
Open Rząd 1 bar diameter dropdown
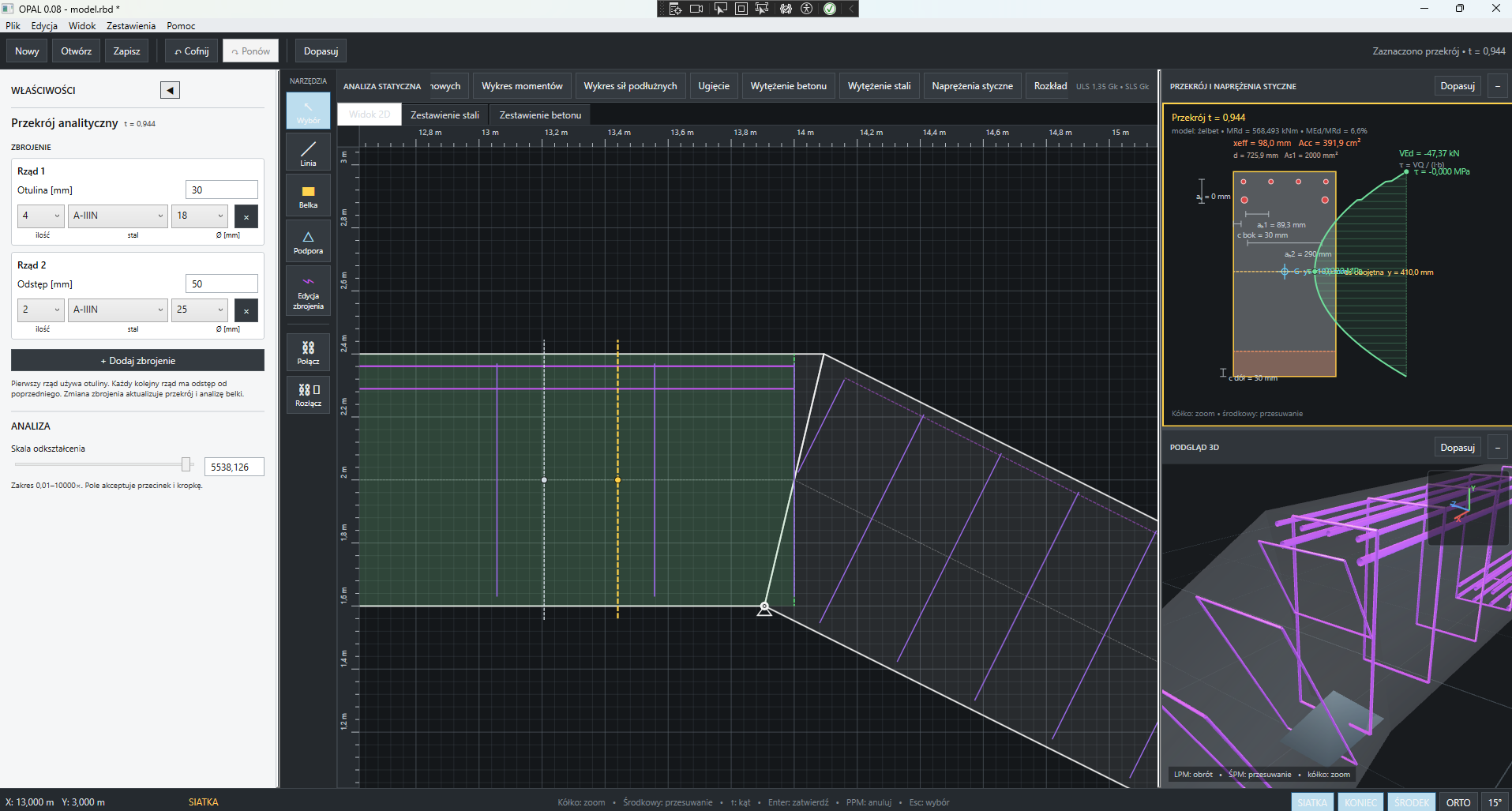tap(200, 216)
